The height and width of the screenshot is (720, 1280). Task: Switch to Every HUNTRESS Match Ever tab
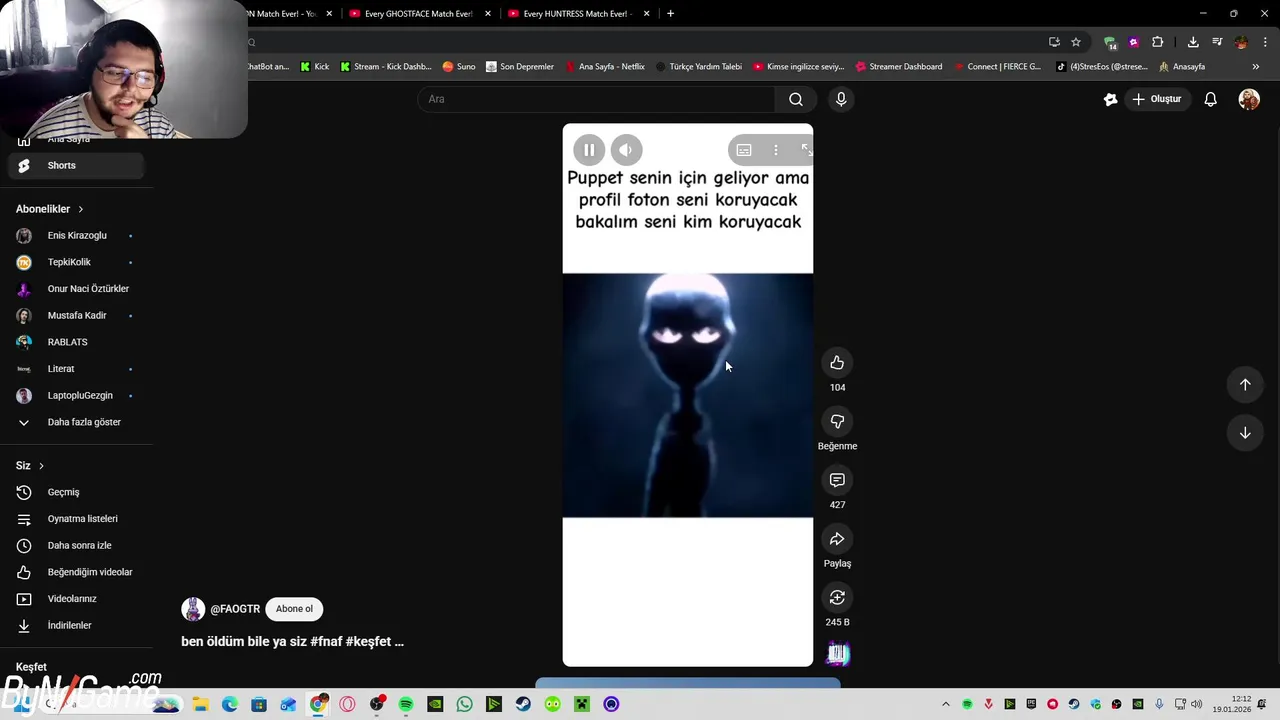(x=578, y=14)
